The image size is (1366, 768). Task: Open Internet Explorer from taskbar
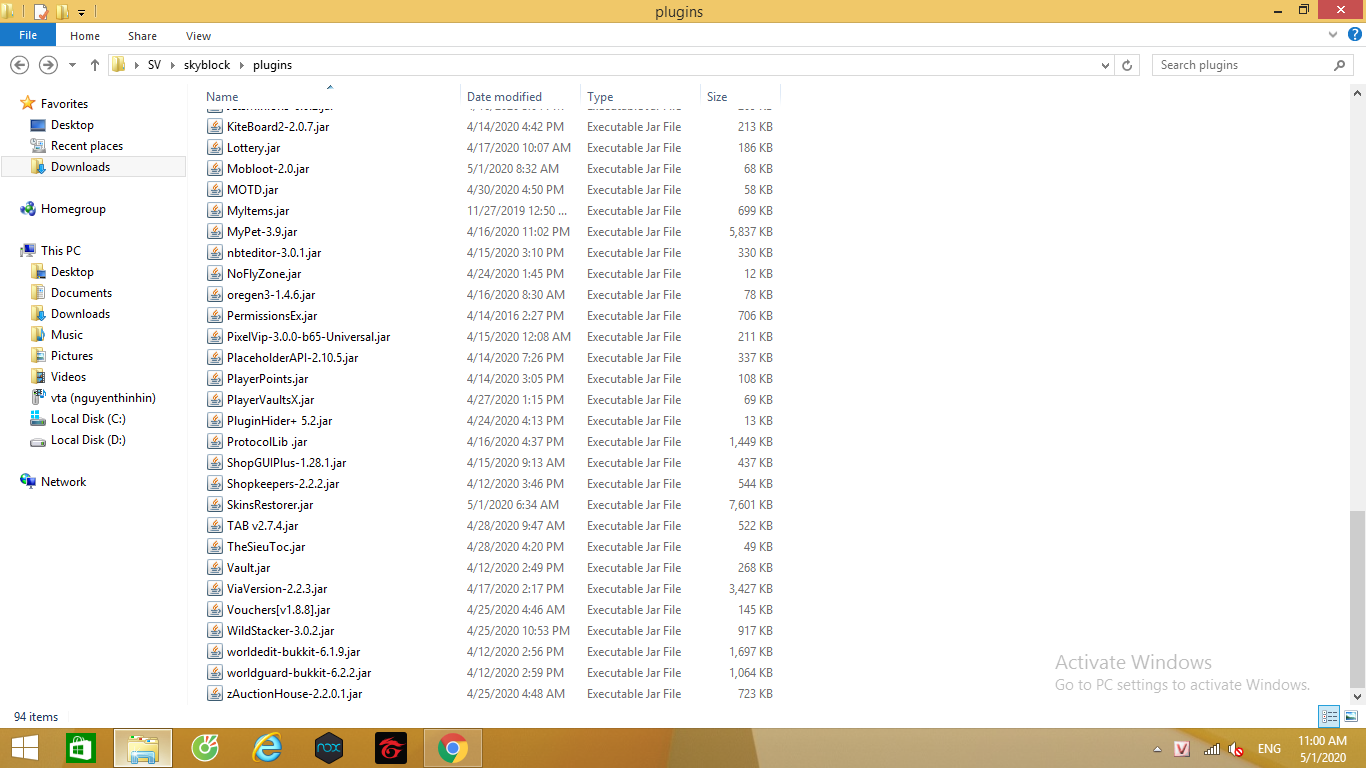coord(267,748)
